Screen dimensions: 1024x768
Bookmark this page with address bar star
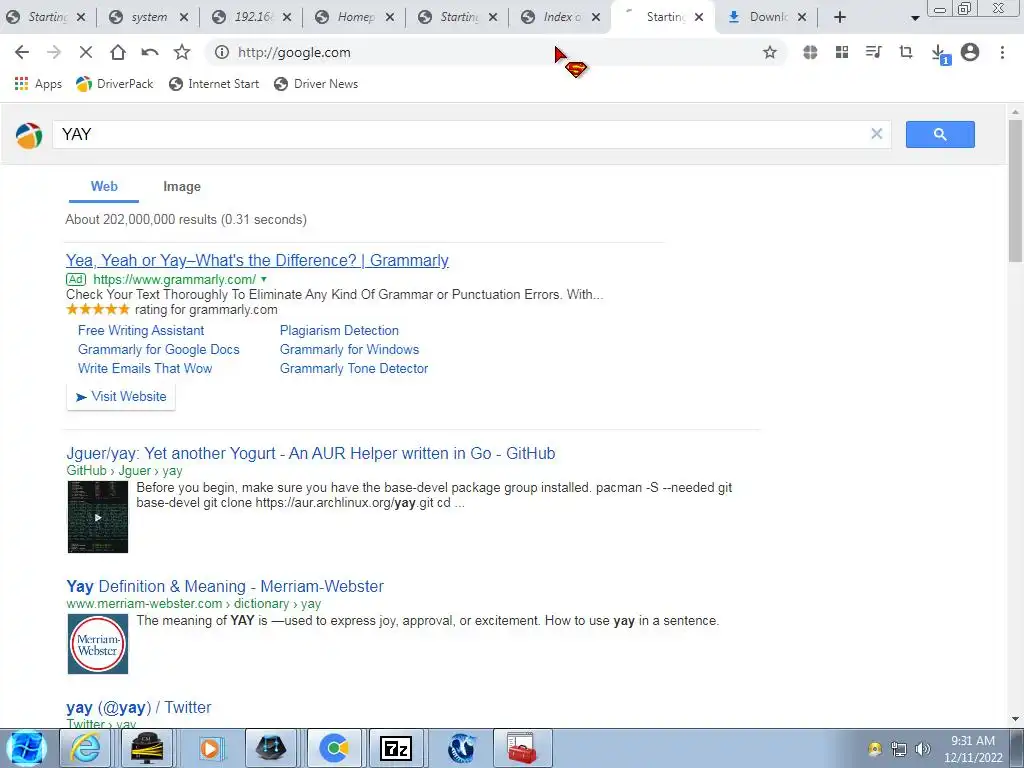[770, 52]
